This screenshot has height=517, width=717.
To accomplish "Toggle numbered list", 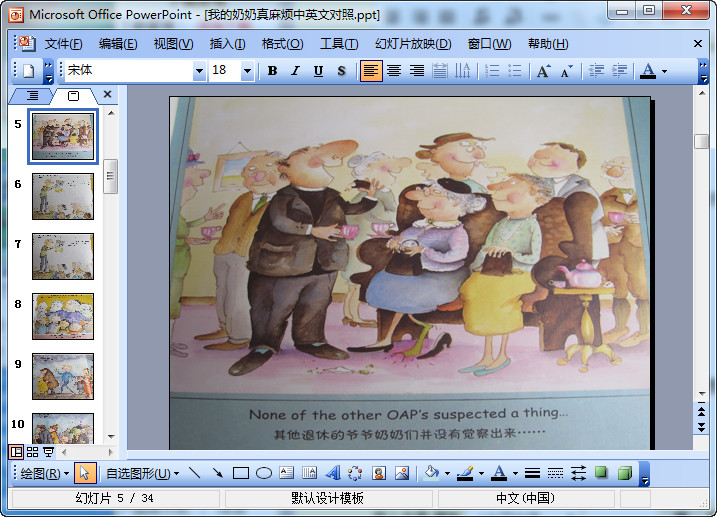I will point(492,71).
